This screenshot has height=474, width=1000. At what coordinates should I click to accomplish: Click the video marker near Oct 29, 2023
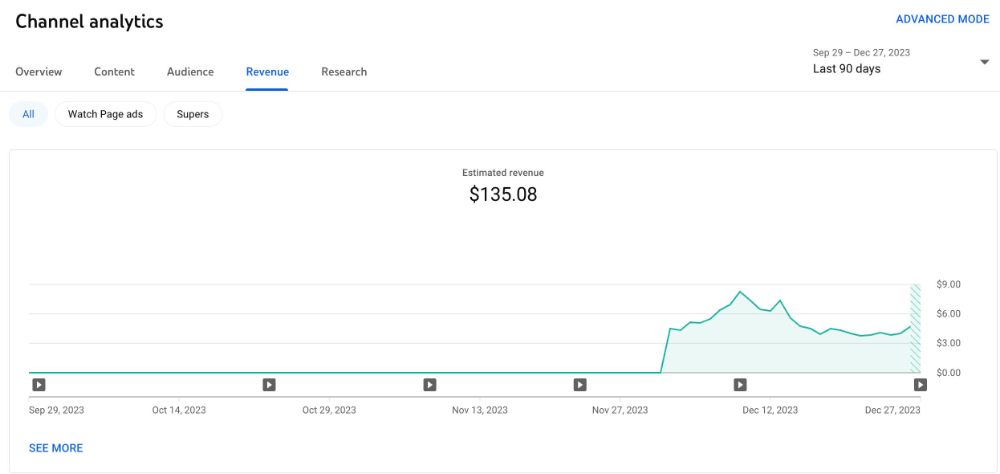coord(430,384)
